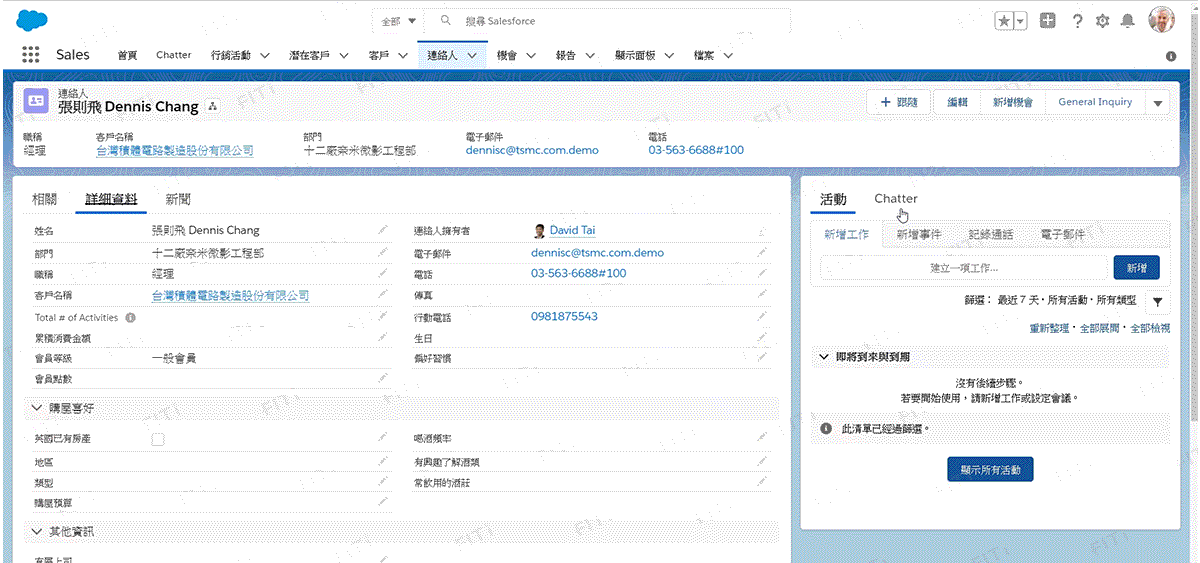
Task: Open the setup gear icon
Action: pyautogui.click(x=1102, y=21)
